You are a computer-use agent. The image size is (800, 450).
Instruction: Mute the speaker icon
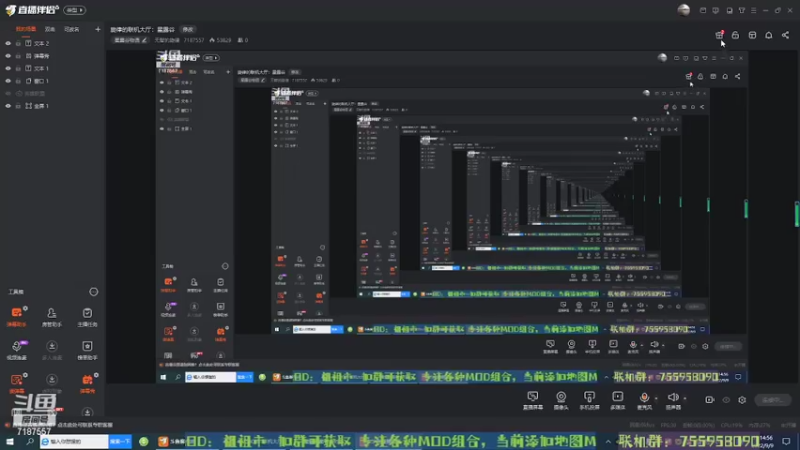pos(673,398)
